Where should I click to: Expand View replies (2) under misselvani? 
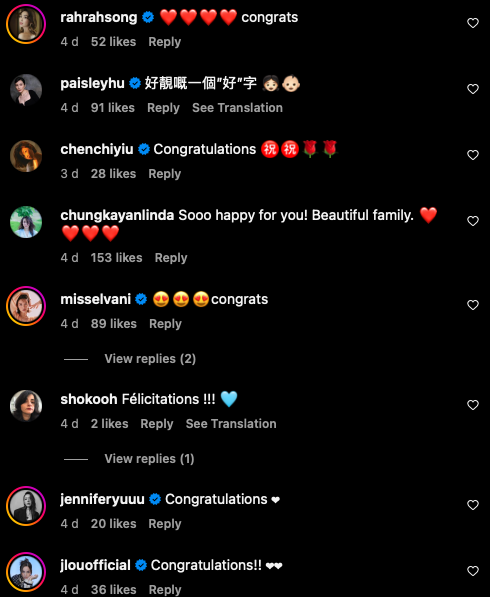[150, 359]
